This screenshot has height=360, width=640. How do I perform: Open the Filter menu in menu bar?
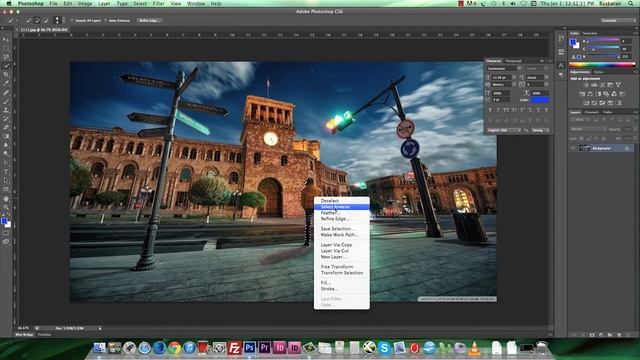[x=158, y=3]
